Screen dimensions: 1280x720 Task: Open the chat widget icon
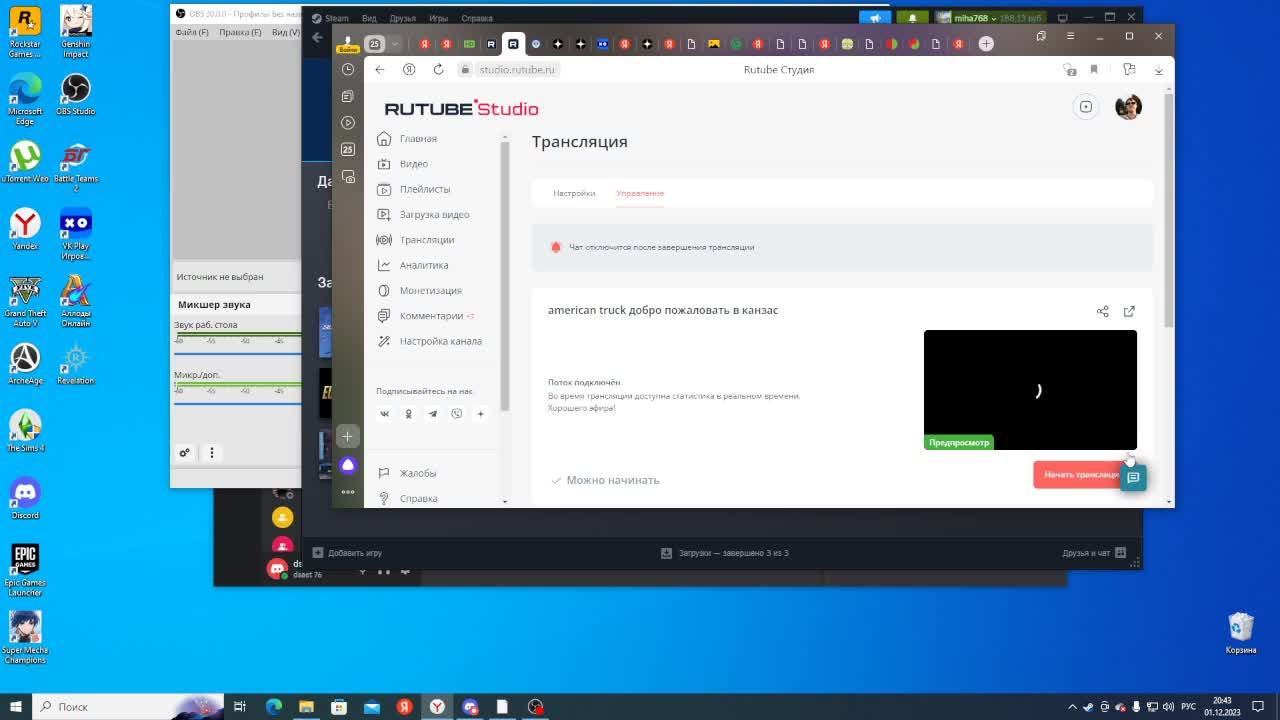pos(1133,478)
